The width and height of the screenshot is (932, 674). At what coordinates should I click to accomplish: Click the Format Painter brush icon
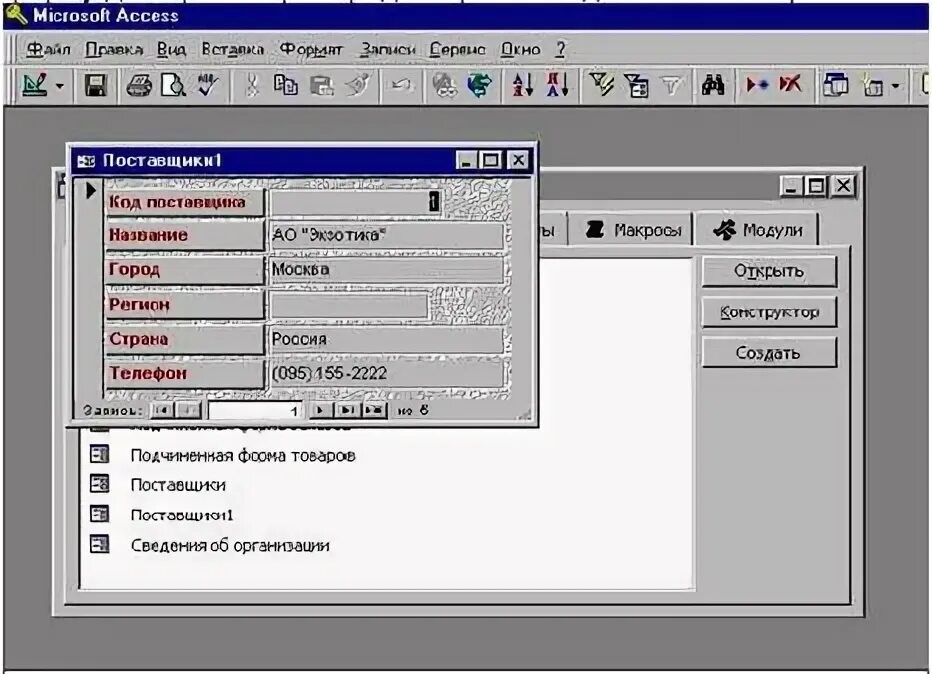(358, 86)
